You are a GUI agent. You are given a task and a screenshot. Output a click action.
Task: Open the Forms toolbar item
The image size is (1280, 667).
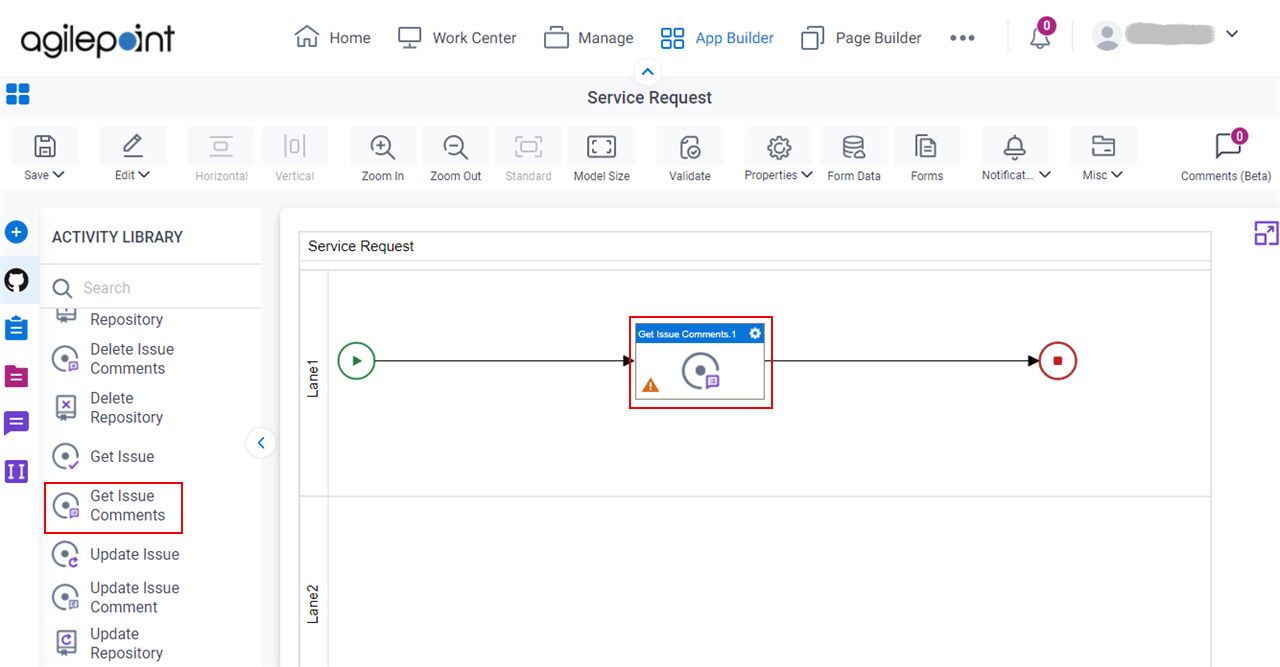coord(927,156)
